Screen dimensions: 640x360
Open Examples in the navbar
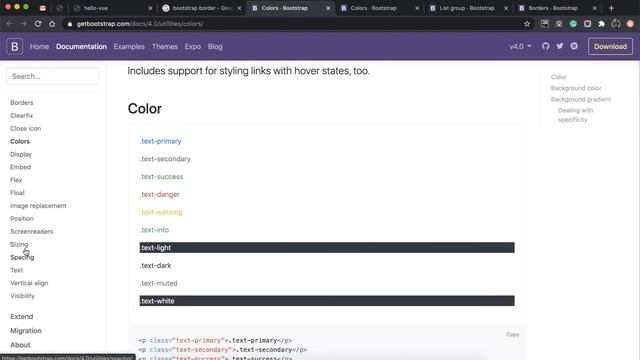(x=129, y=47)
